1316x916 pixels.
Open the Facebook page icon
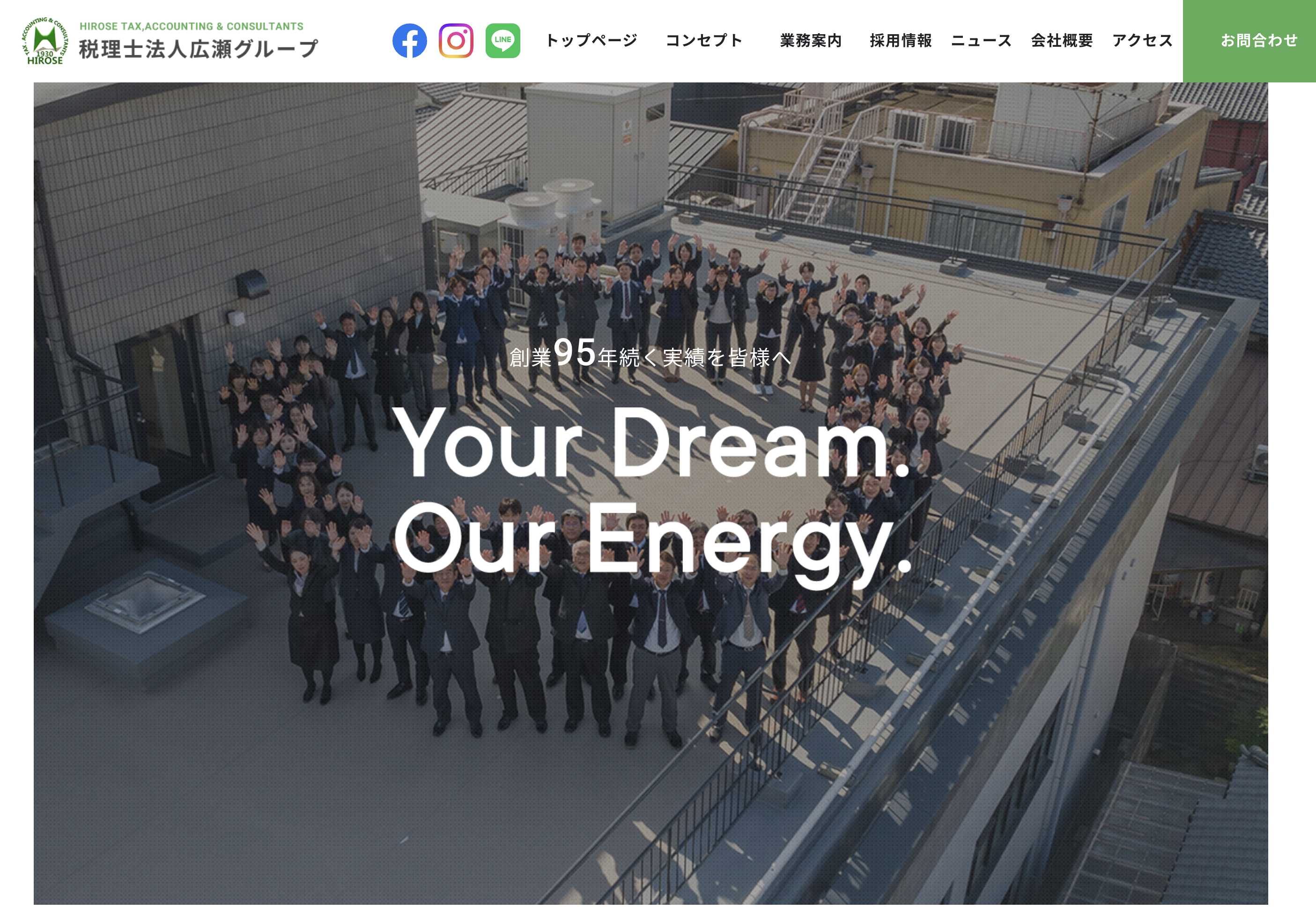[409, 41]
